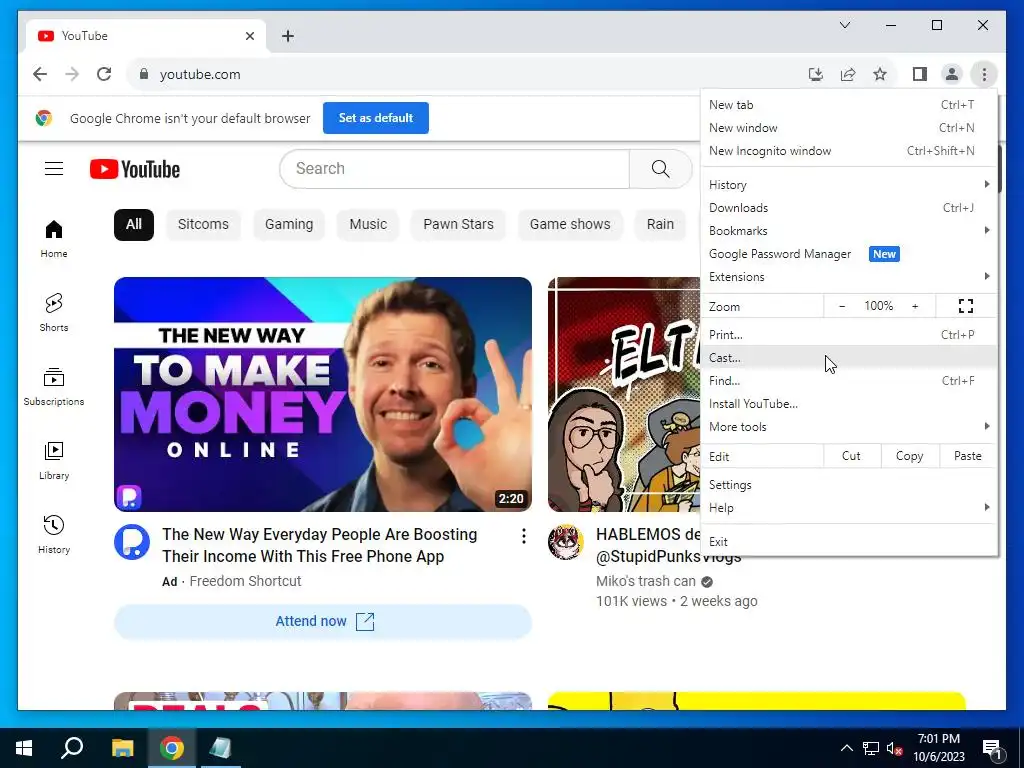
Task: Open File Explorer from the taskbar
Action: [x=122, y=748]
